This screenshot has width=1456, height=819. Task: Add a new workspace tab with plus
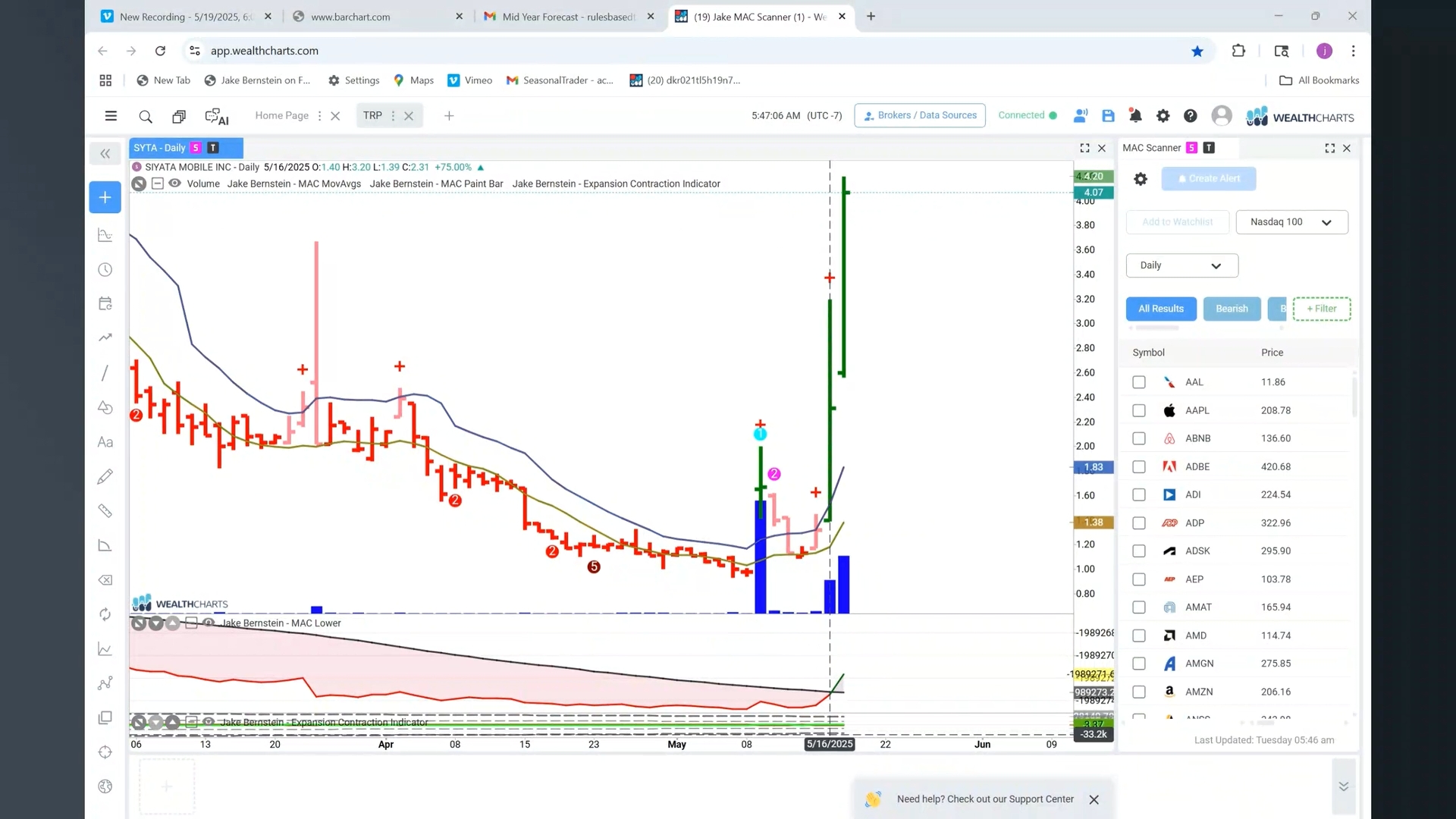[449, 116]
